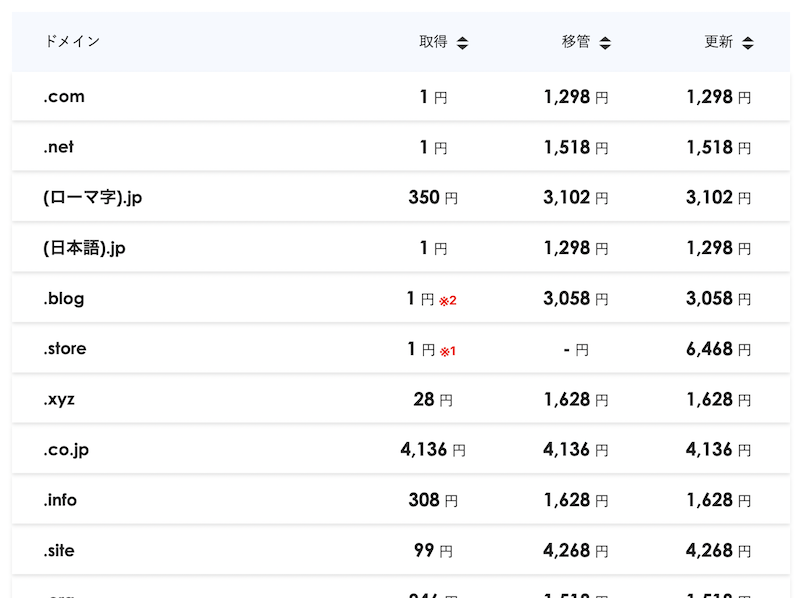Click the .xyz 28円 acquisition price
Viewport: 800px width, 598px height.
432,400
